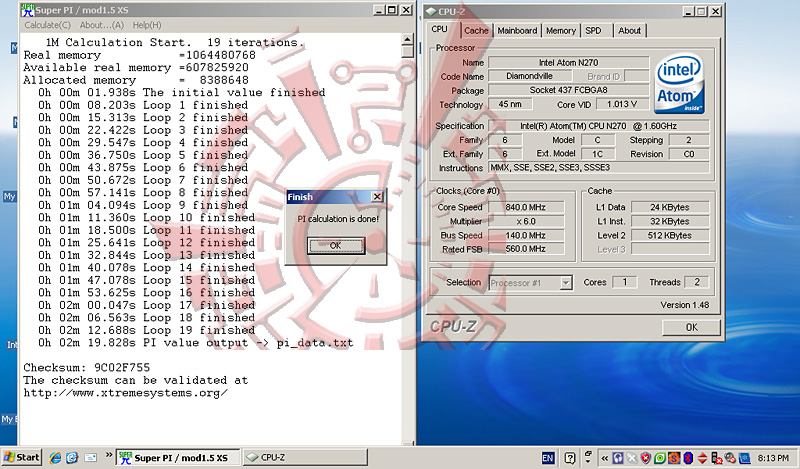The width and height of the screenshot is (800, 469).
Task: Open the language bar options arrow
Action: coord(588,461)
